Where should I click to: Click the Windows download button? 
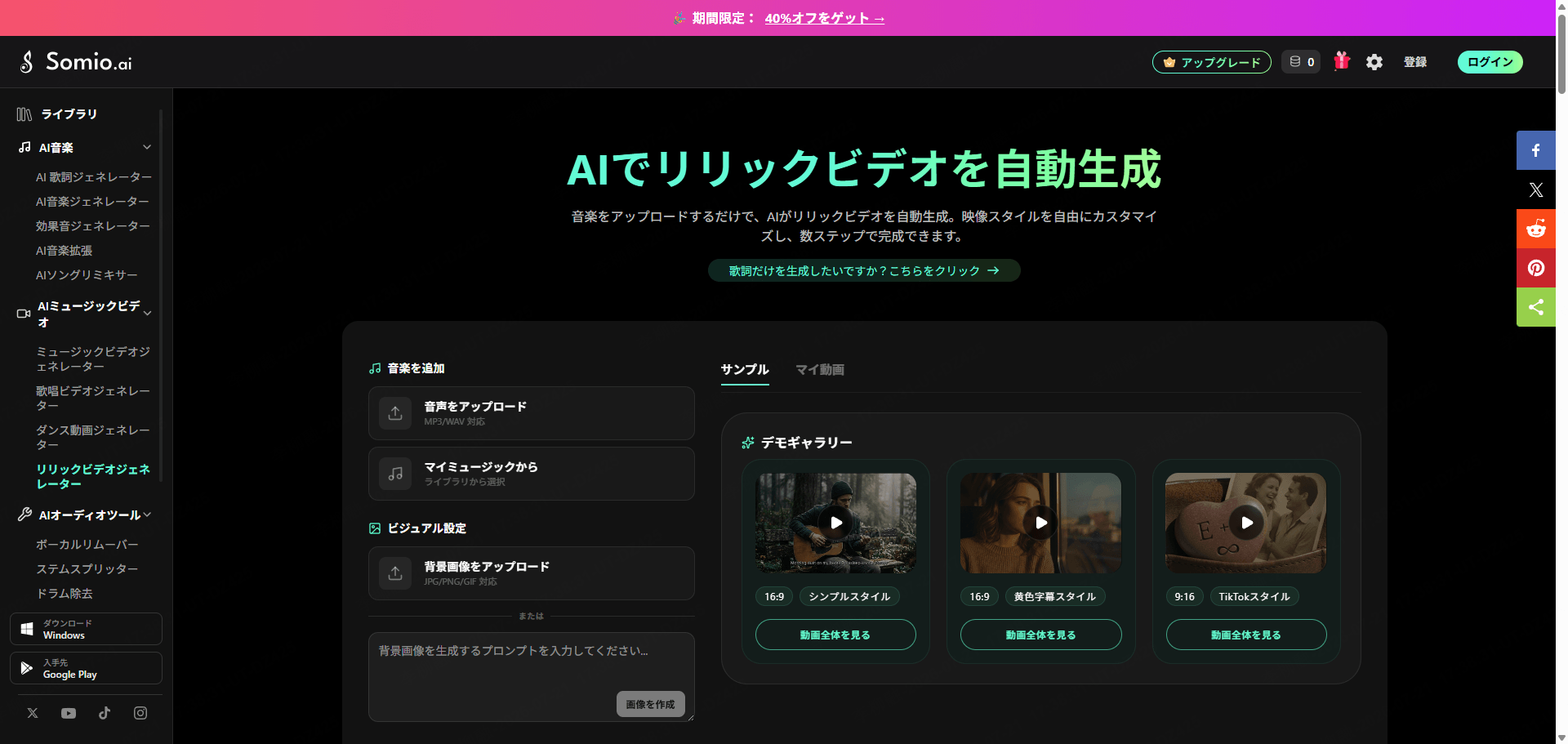tap(86, 629)
